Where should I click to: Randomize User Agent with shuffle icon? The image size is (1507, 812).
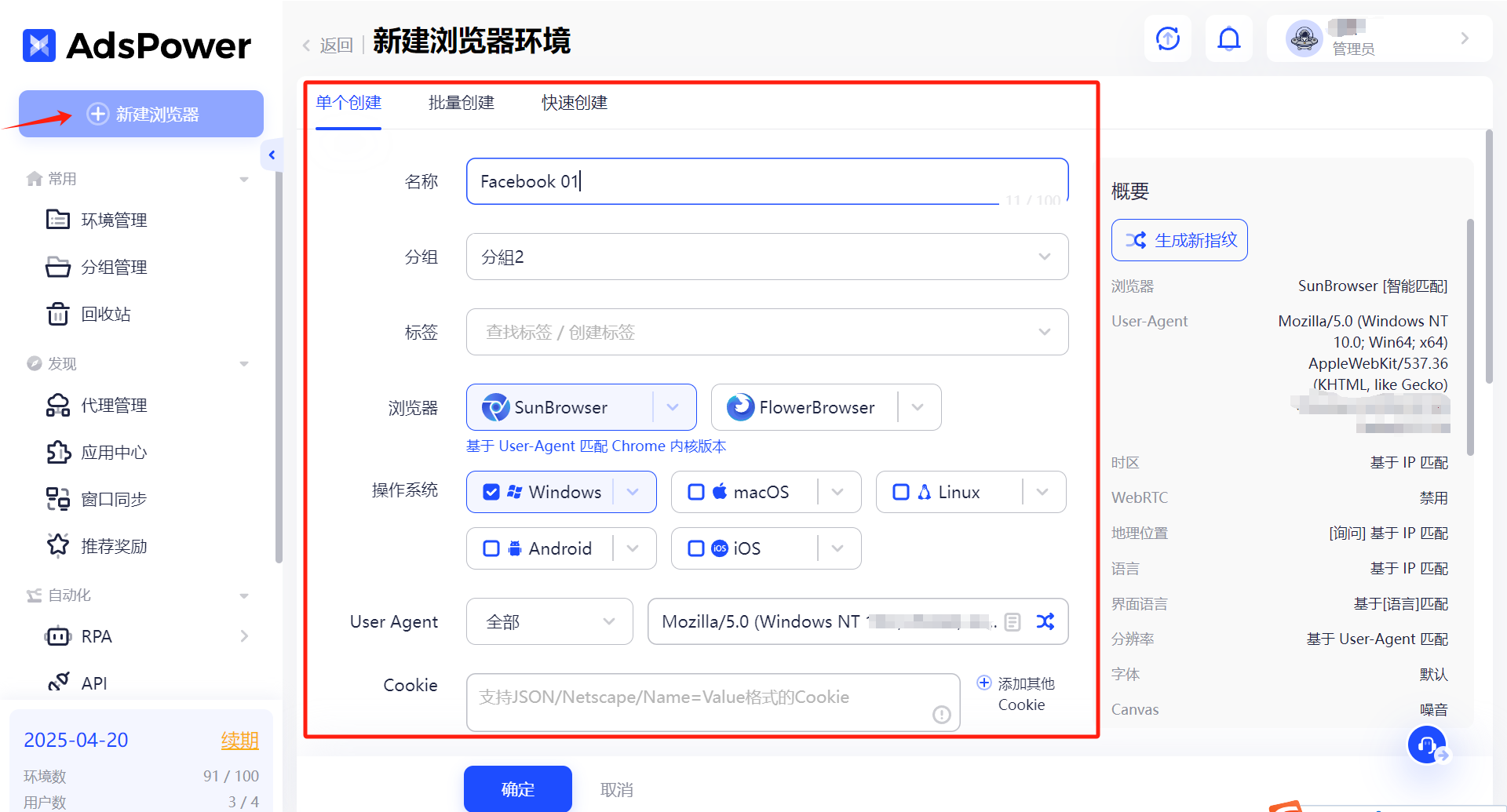point(1045,621)
